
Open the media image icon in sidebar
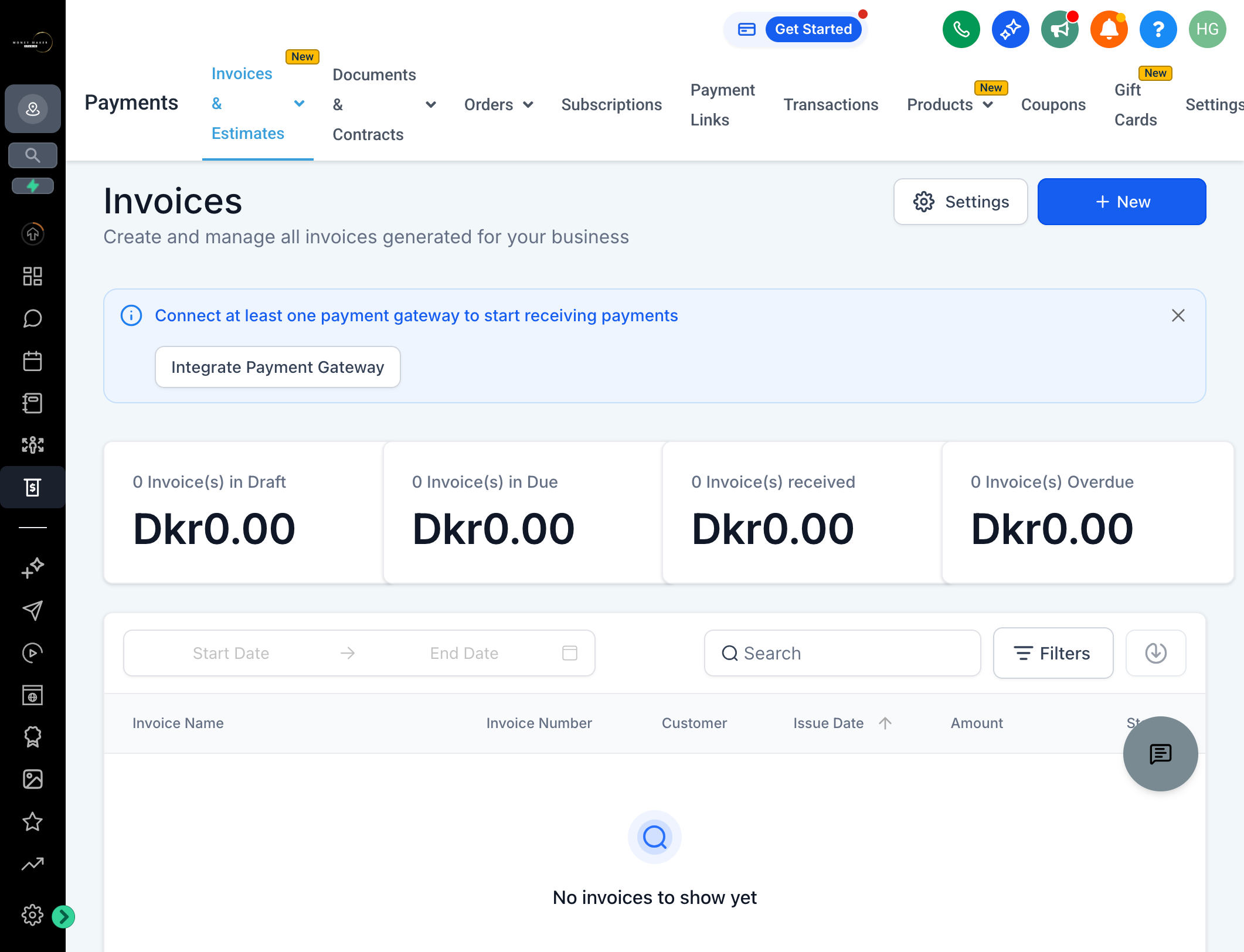[33, 779]
